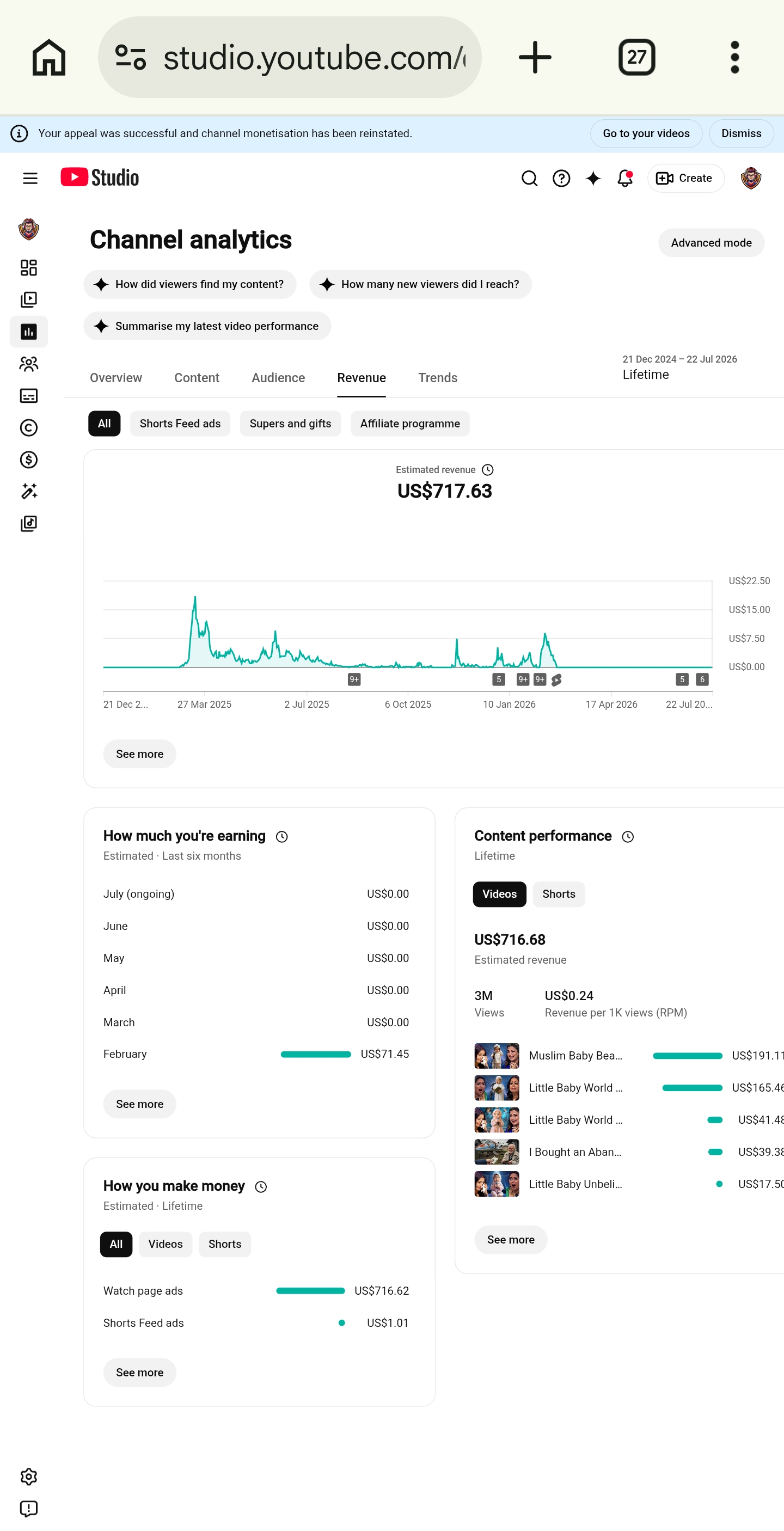Switch to Advanced mode
The height and width of the screenshot is (1531, 784).
(x=711, y=243)
